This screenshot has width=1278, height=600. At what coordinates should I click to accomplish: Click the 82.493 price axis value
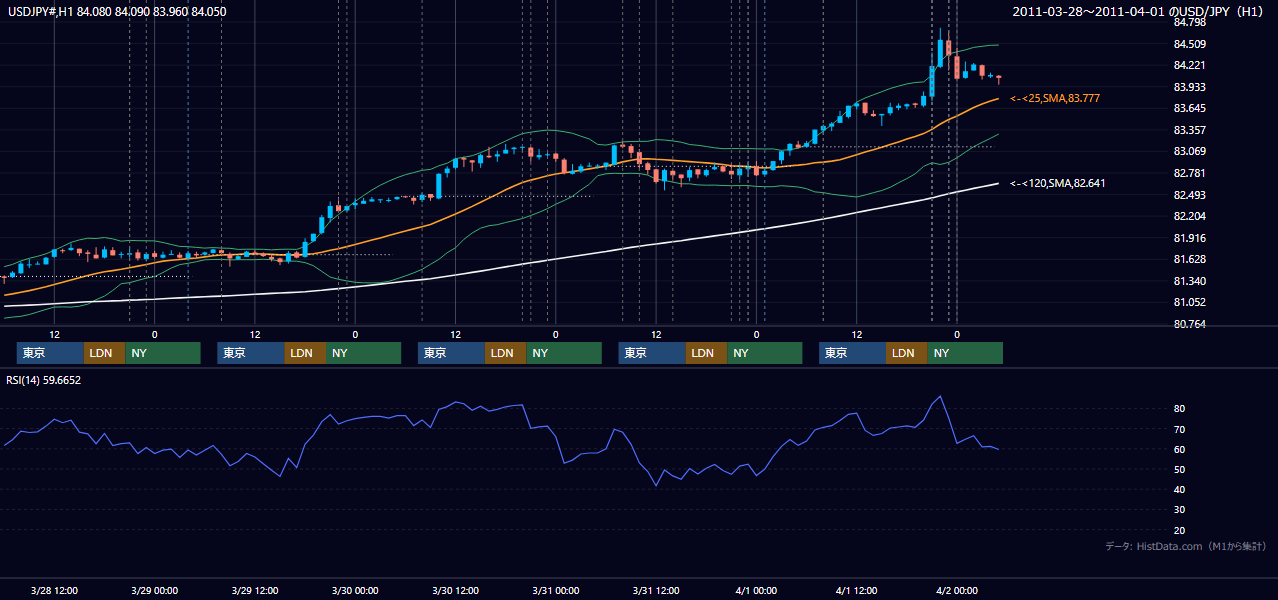(1189, 195)
